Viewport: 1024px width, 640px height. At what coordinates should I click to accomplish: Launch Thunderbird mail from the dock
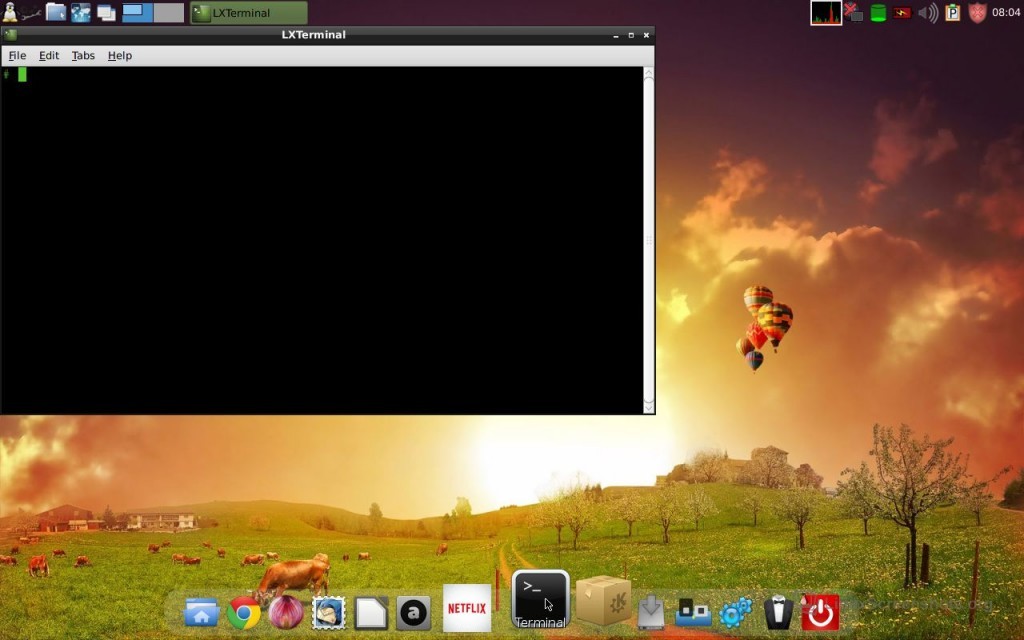[x=328, y=612]
